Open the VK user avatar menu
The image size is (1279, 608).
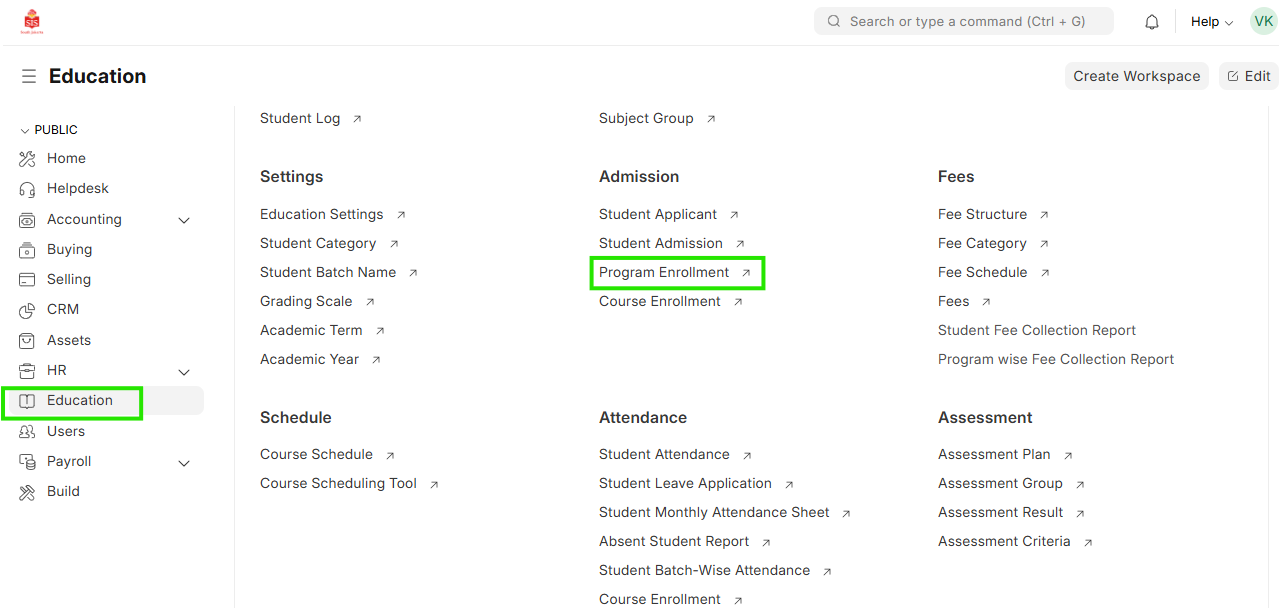click(x=1263, y=21)
